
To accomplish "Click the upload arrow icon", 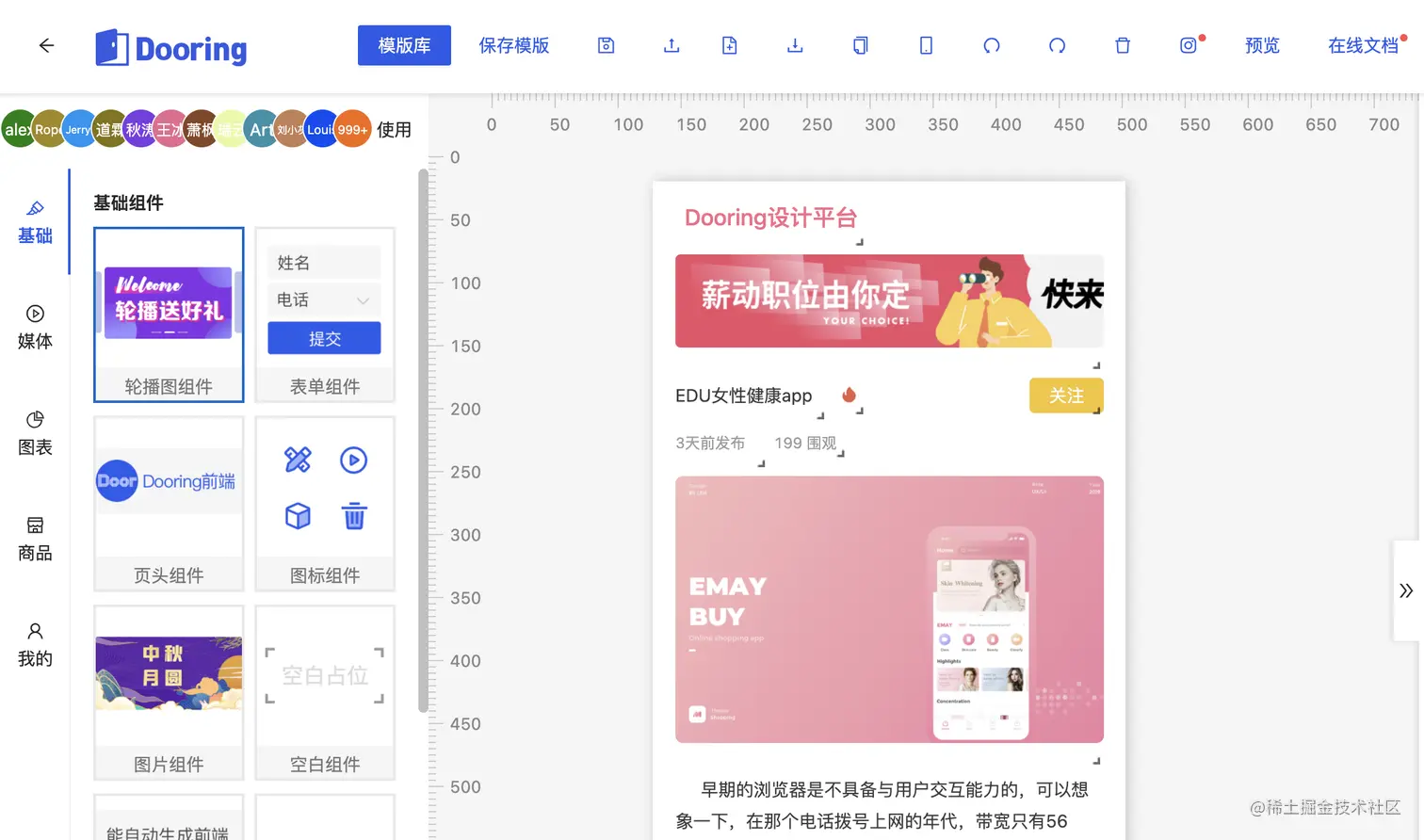I will pos(672,45).
